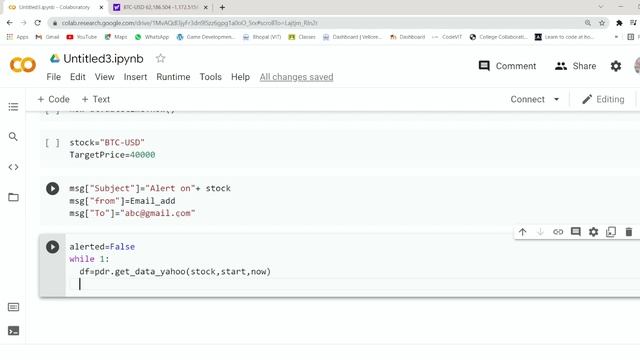Open the zoom magnifier icon in address bar
This screenshot has height=360, width=640.
588,23
